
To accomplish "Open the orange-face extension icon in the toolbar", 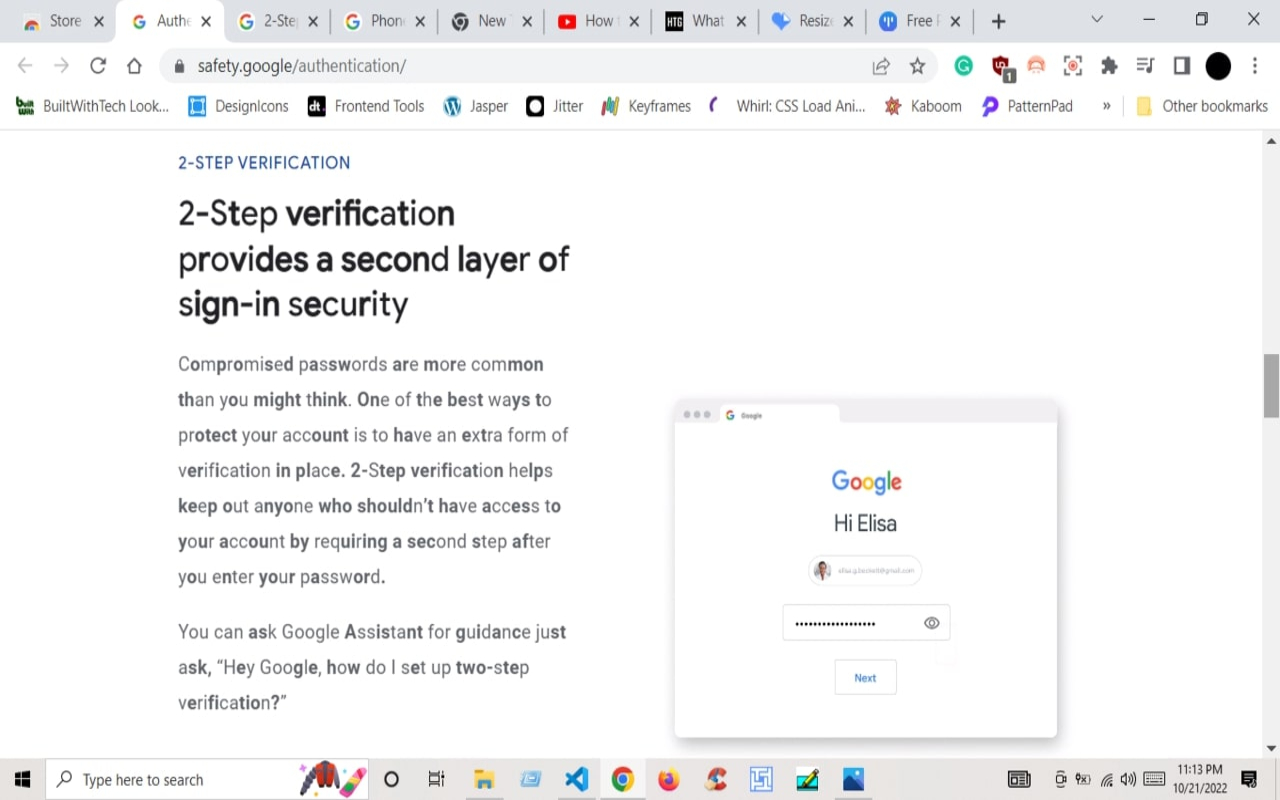I will [x=1036, y=66].
